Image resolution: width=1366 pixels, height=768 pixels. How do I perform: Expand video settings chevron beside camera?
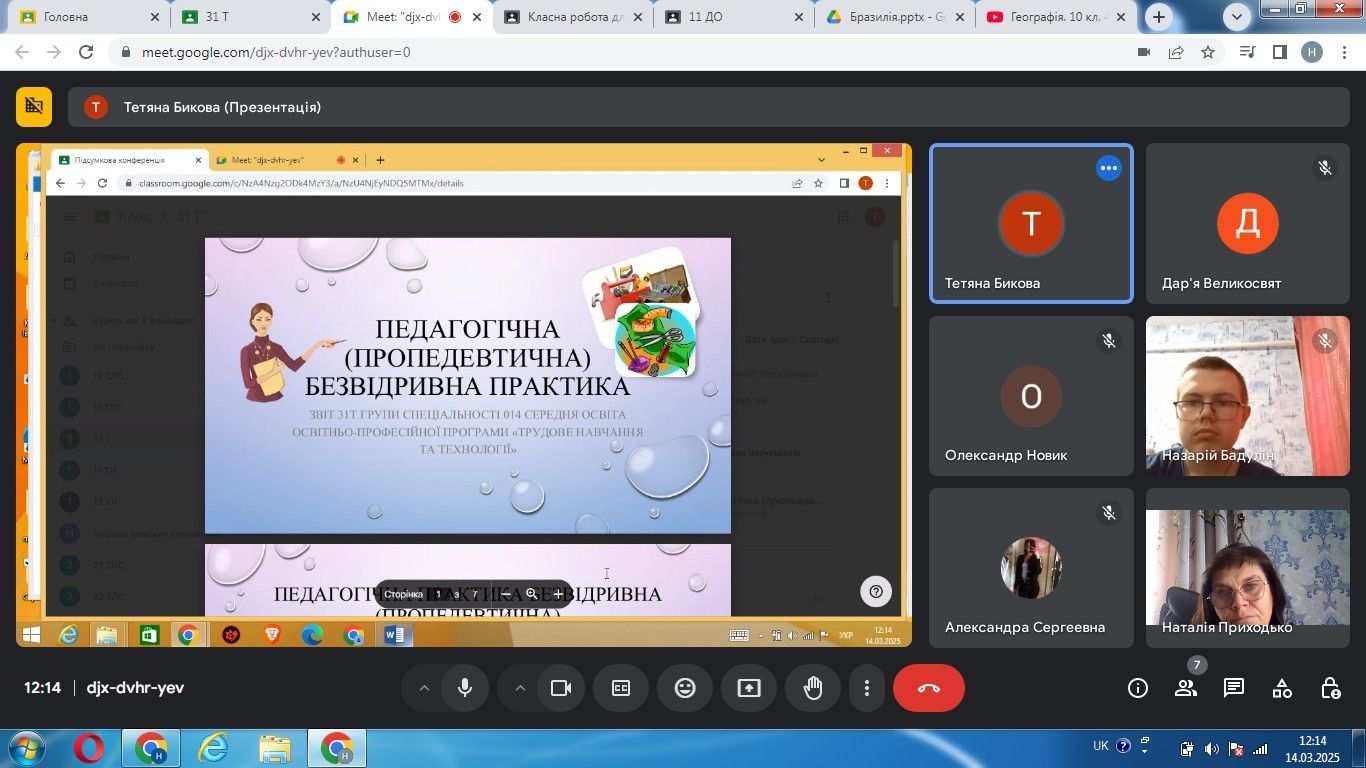(520, 688)
